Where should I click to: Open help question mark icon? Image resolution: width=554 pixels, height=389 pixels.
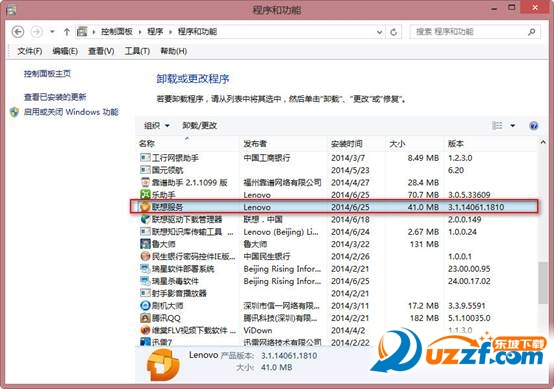coord(534,125)
